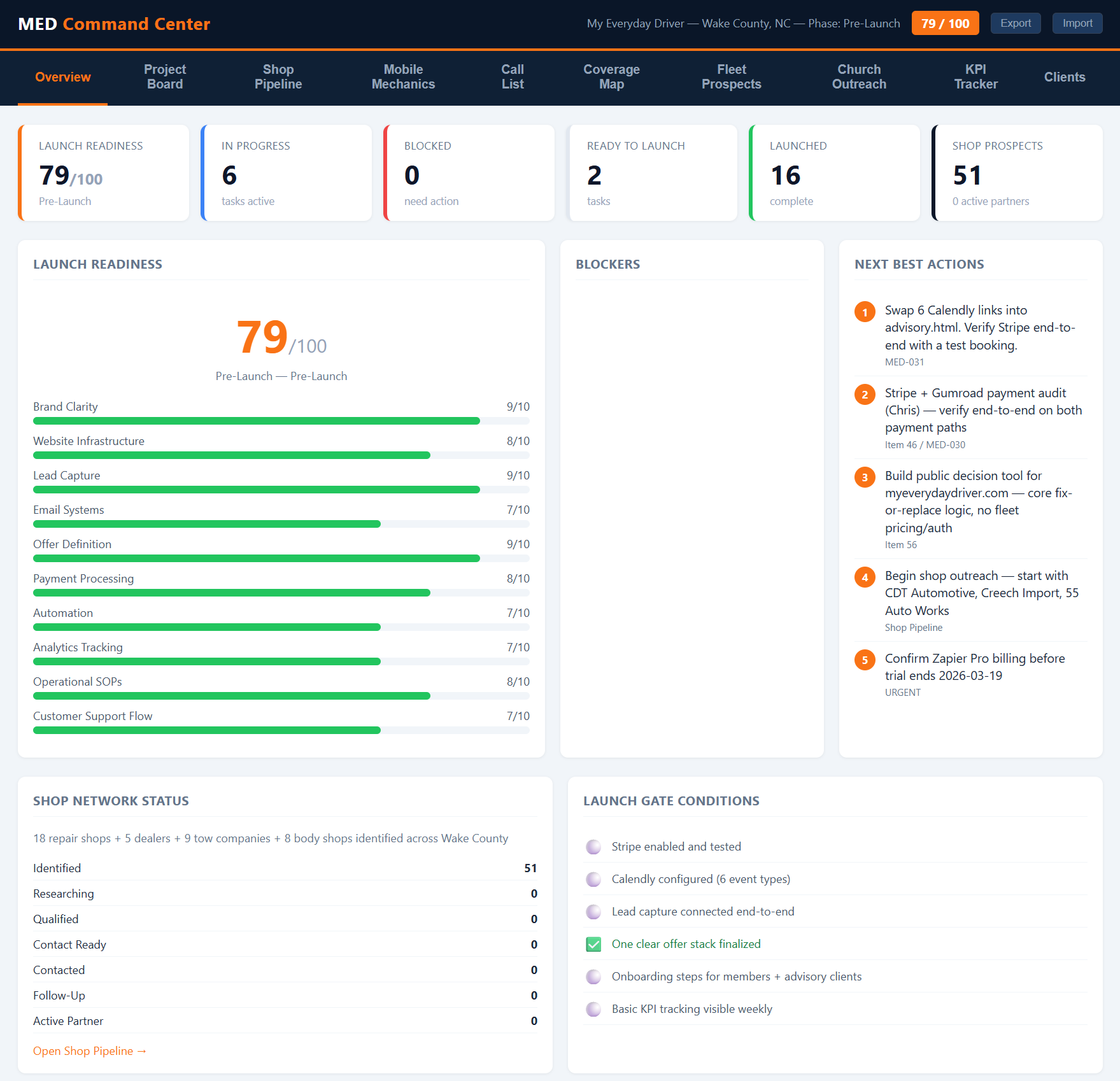
Task: Click the Export button
Action: click(x=1016, y=24)
